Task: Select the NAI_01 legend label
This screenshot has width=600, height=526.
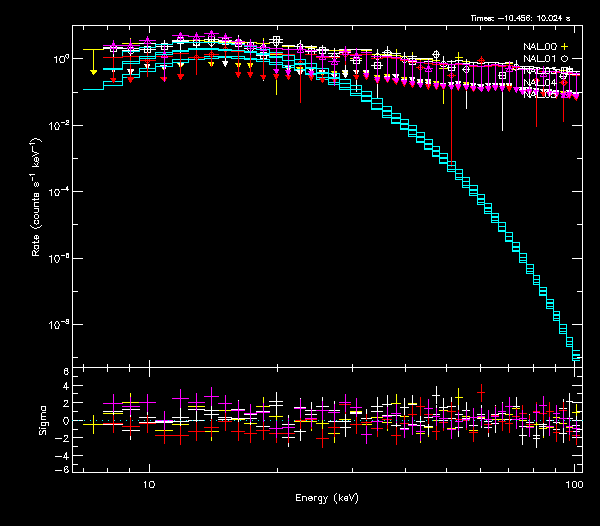Action: click(x=540, y=59)
